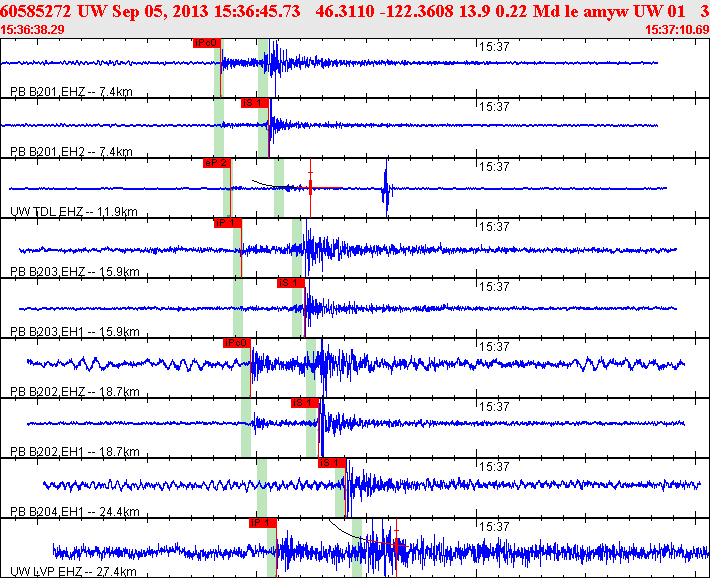Image resolution: width=710 pixels, height=578 pixels.
Task: Select the PB B201.EH2 -- 7.4km trace label
Action: (x=71, y=152)
